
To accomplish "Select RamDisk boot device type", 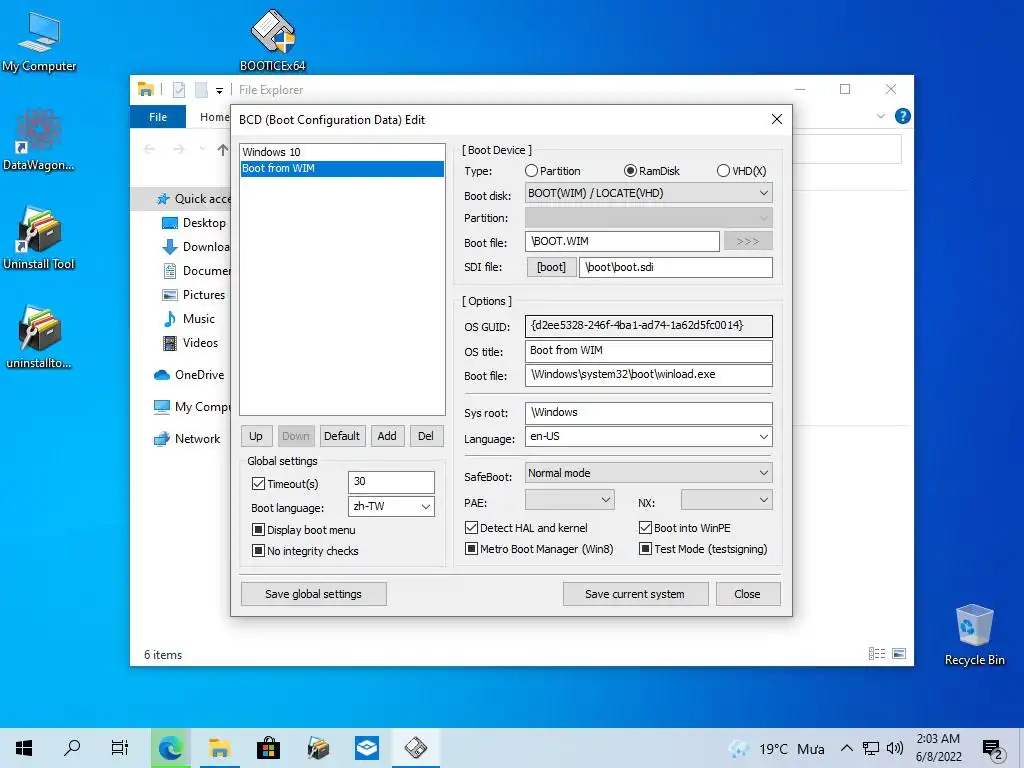I will click(x=652, y=171).
